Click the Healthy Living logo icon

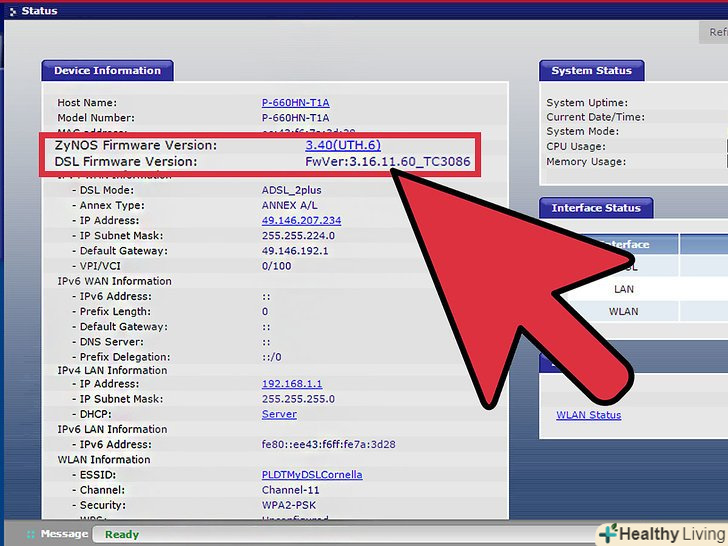(x=609, y=533)
